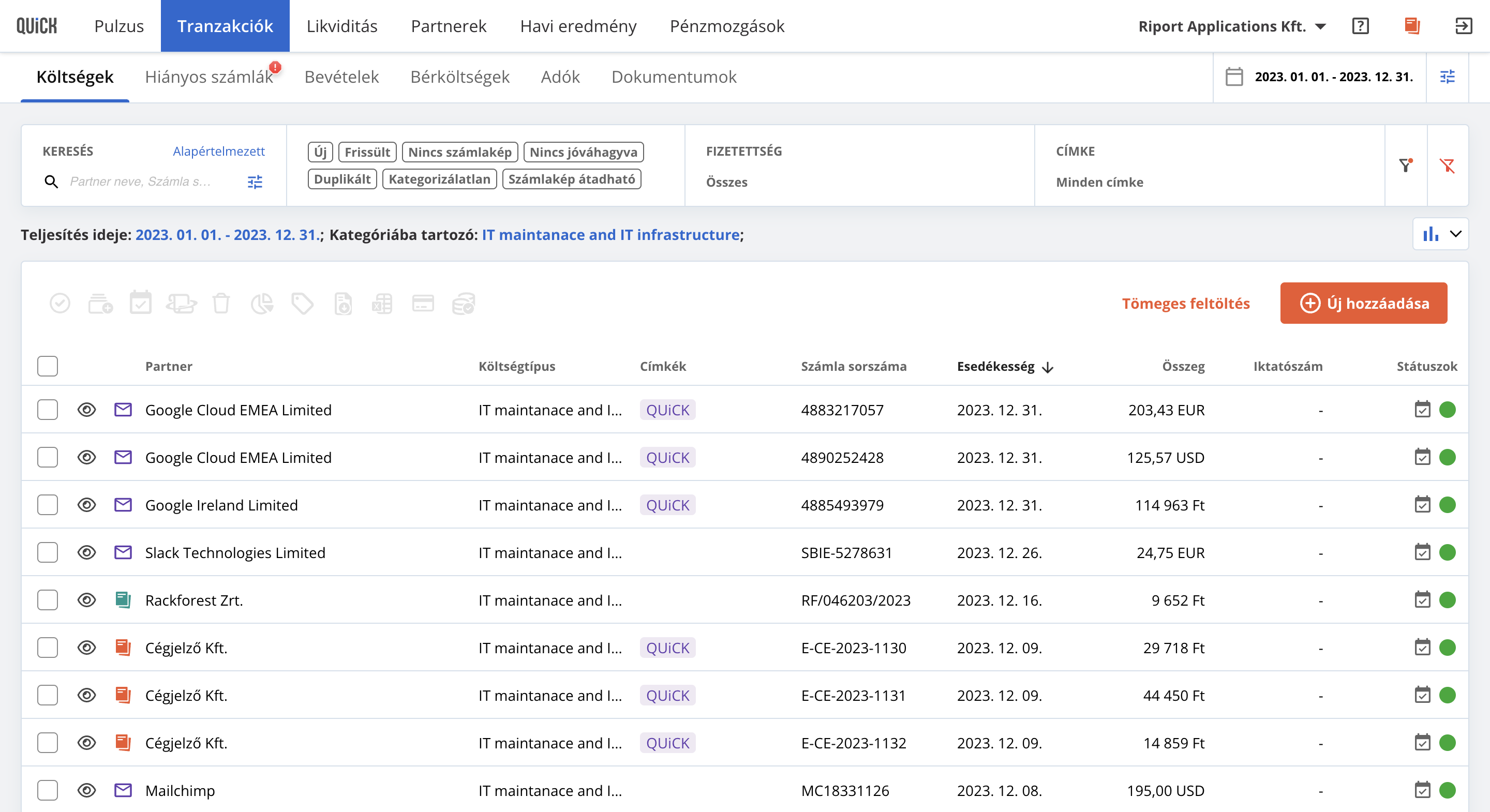Image resolution: width=1490 pixels, height=812 pixels.
Task: Click the wallet add toolbar icon
Action: coord(101,303)
